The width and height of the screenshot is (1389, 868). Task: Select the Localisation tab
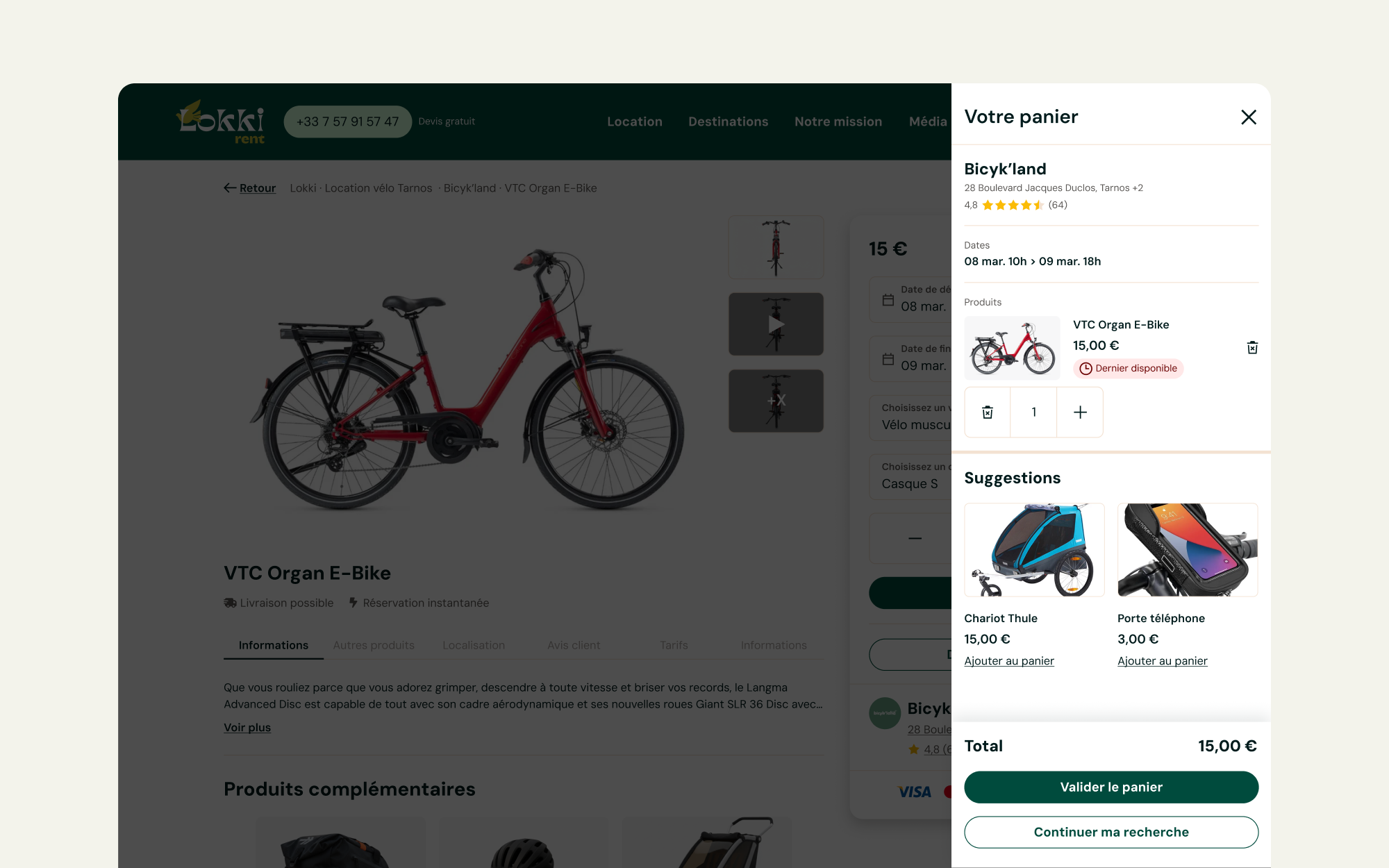coord(474,645)
